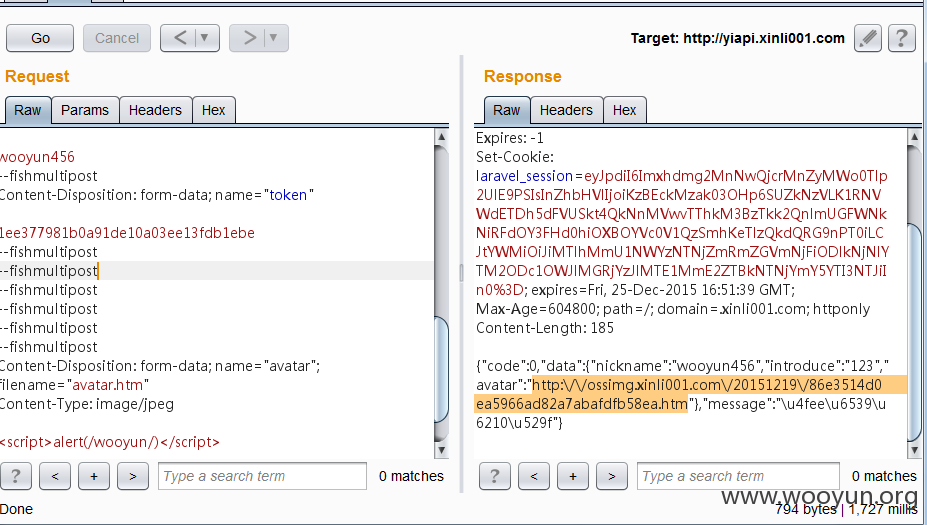This screenshot has height=525, width=927.
Task: Click laravel_session cookie name in response
Action: coord(524,176)
